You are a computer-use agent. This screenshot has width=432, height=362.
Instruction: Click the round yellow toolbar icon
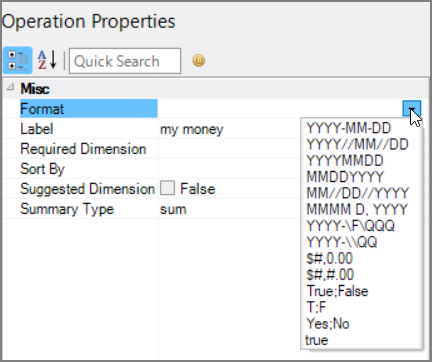pyautogui.click(x=199, y=60)
